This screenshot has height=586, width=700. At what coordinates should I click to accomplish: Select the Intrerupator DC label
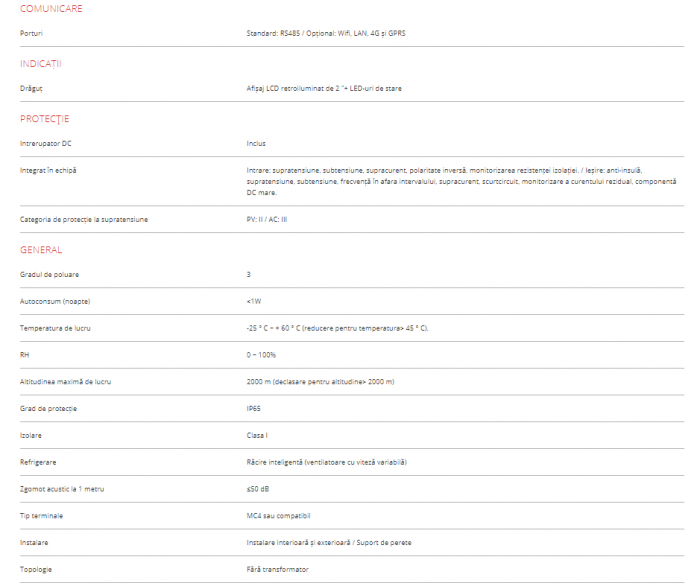46,143
